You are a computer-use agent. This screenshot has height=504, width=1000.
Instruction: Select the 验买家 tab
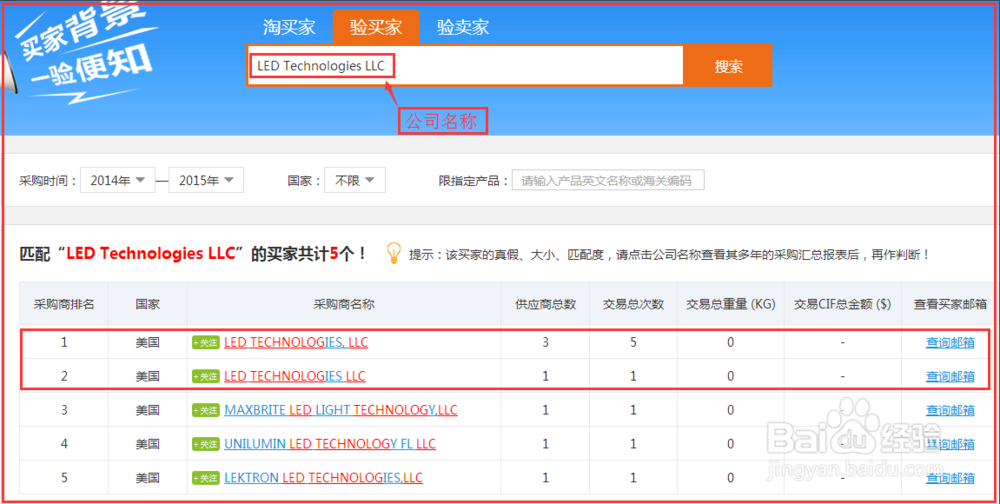point(376,27)
